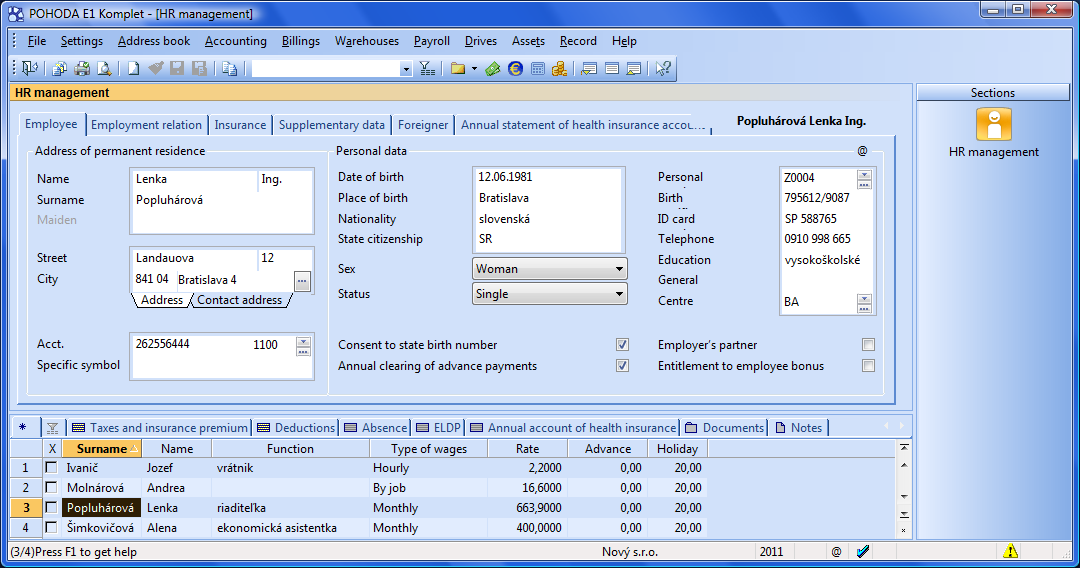Click the table vertical scrollbar down arrow
Viewport: 1080px width, 568px height.
(904, 496)
